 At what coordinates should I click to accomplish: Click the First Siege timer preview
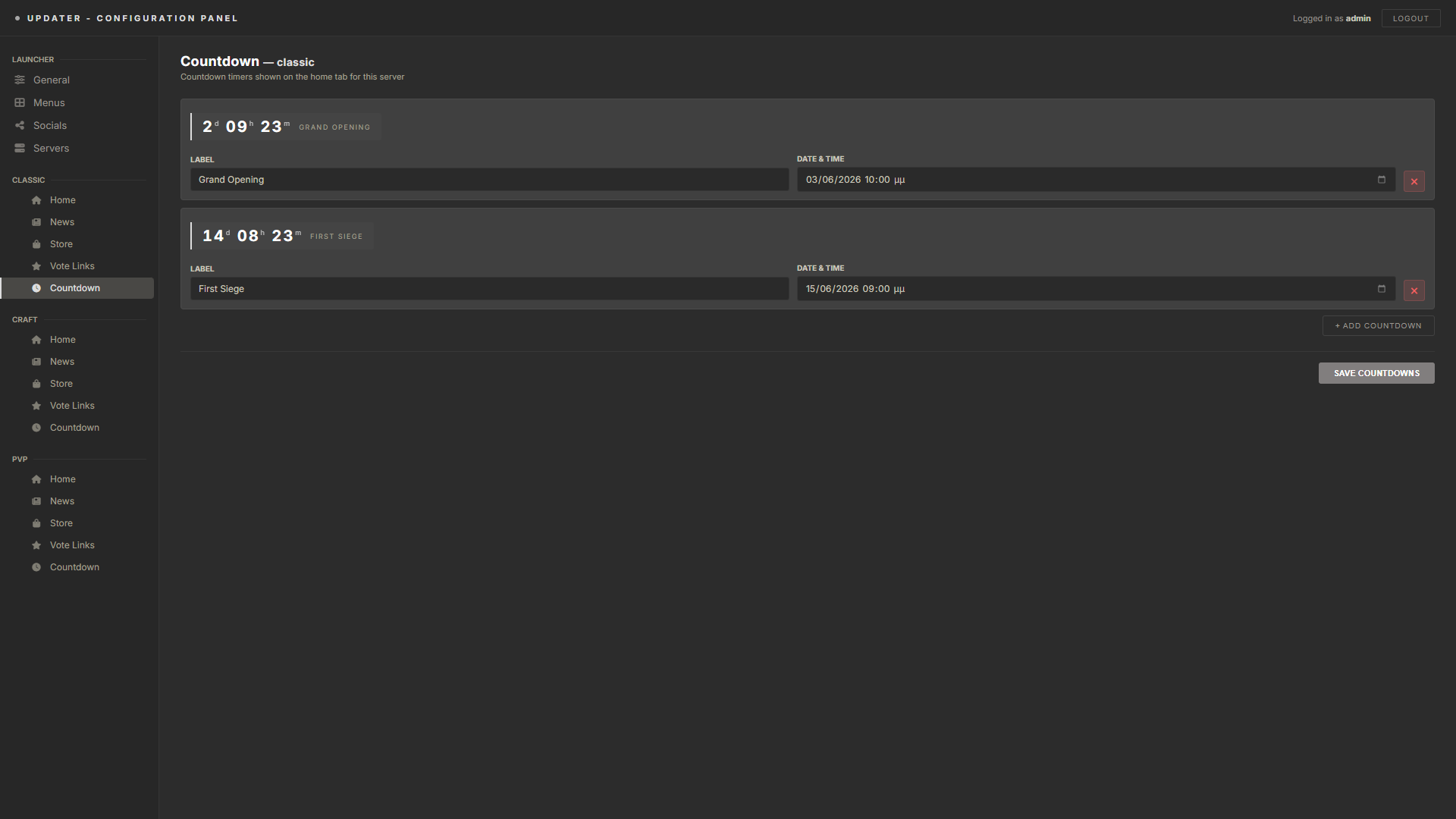(281, 236)
